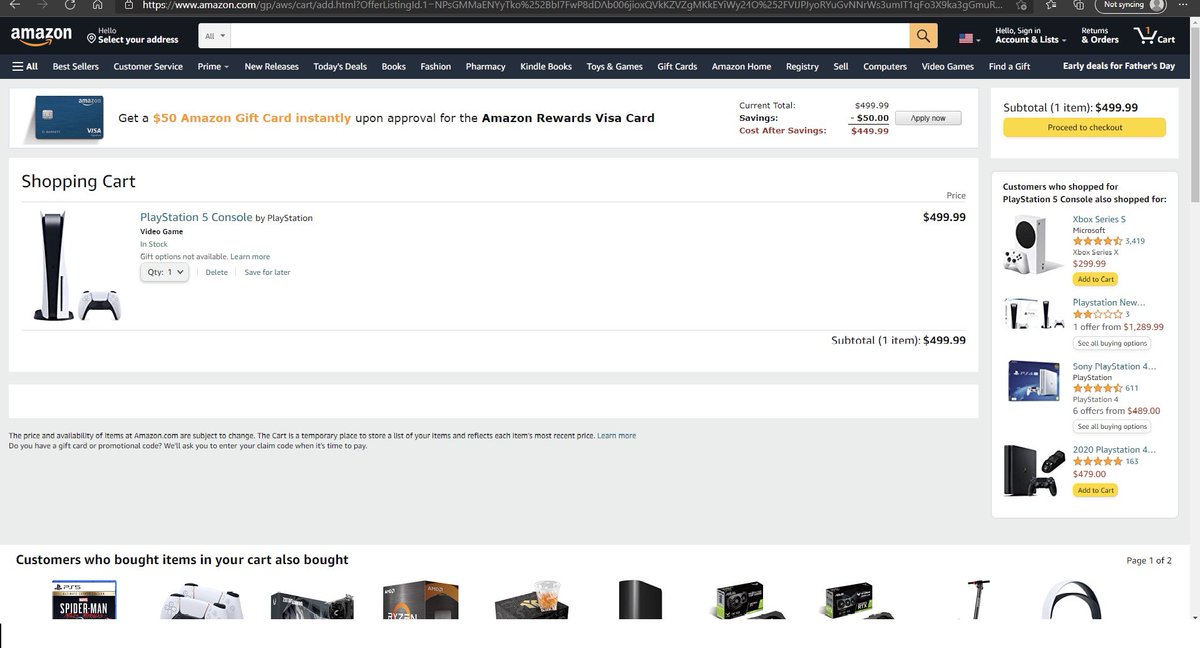Click the Apply now button
Image resolution: width=1200 pixels, height=648 pixels.
click(x=928, y=118)
